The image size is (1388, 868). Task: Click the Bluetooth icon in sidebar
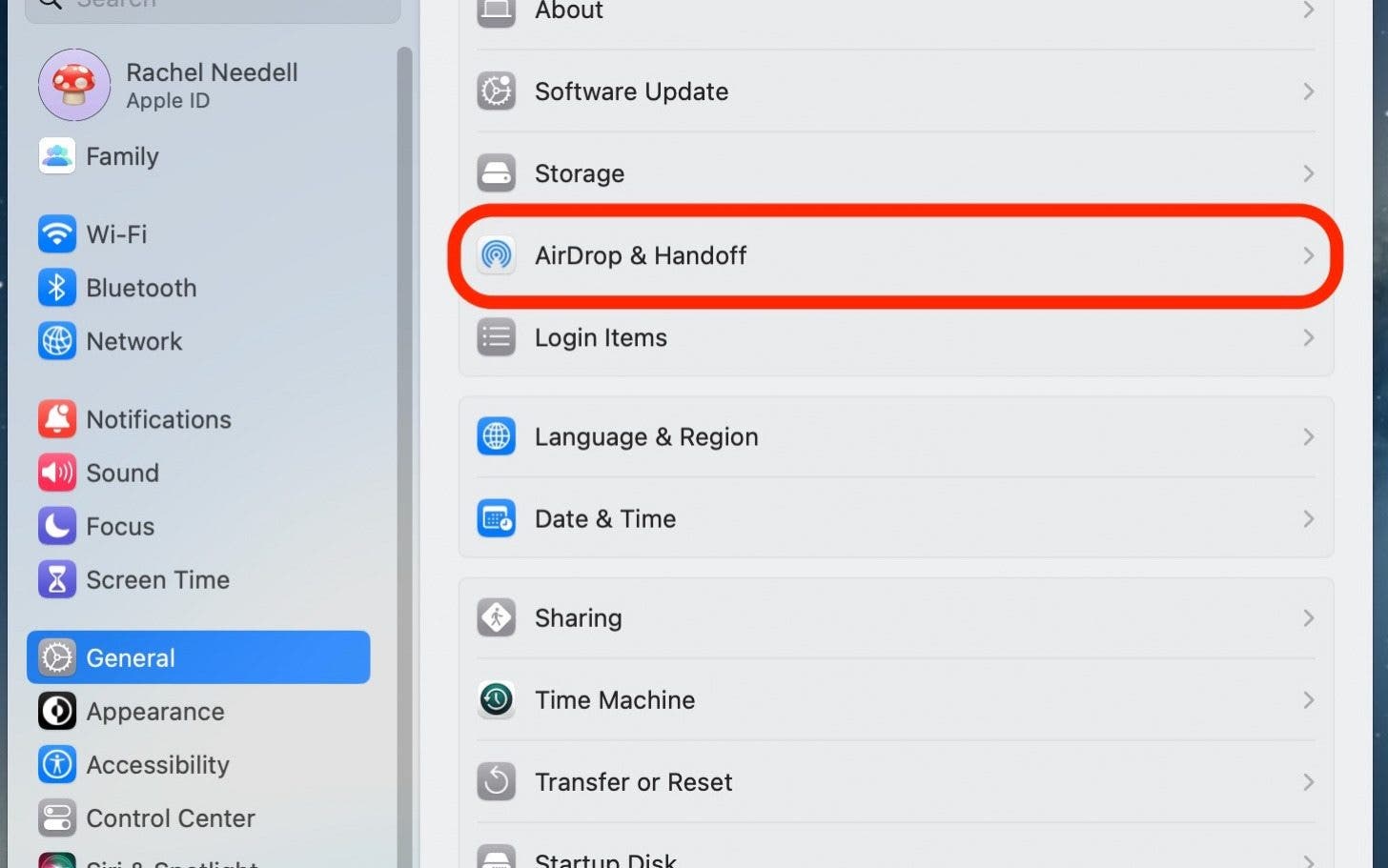[57, 288]
